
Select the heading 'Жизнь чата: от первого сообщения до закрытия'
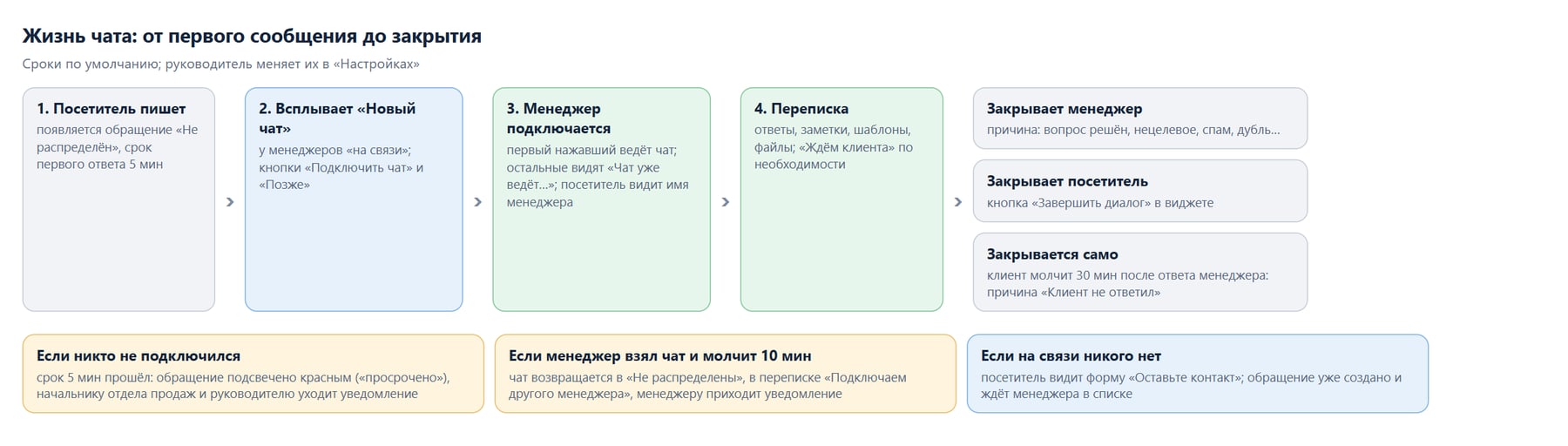coord(252,37)
